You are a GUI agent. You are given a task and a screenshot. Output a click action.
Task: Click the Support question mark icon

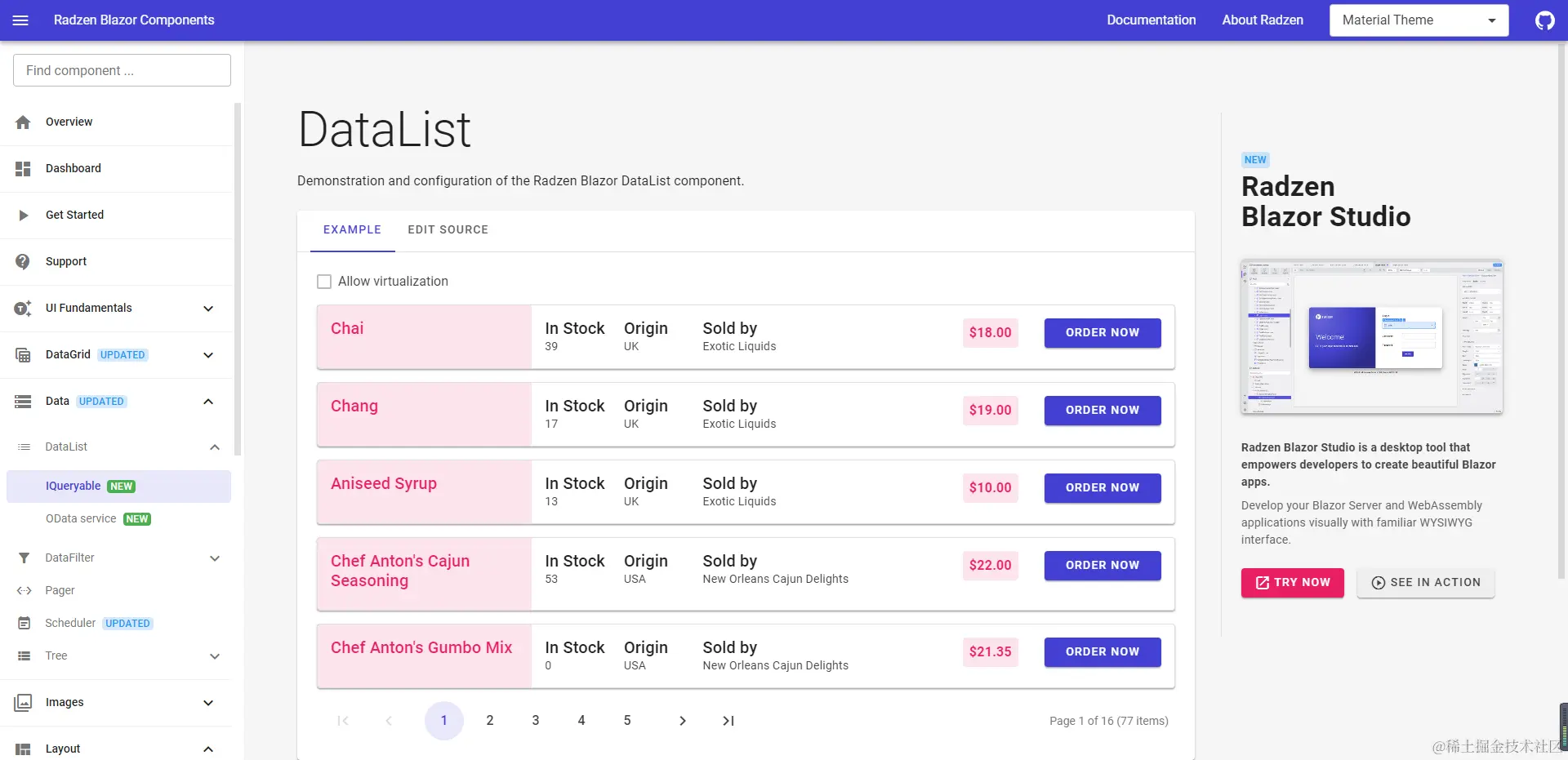click(x=23, y=261)
